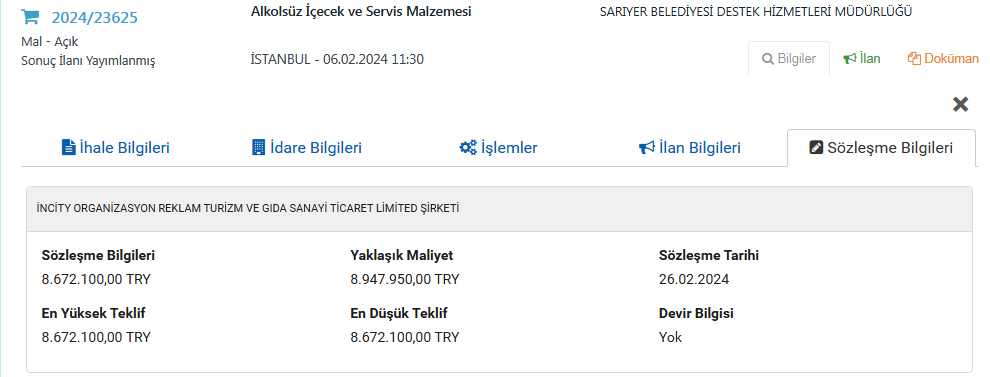
Task: Select the Bilgiler tab label
Action: [x=797, y=59]
